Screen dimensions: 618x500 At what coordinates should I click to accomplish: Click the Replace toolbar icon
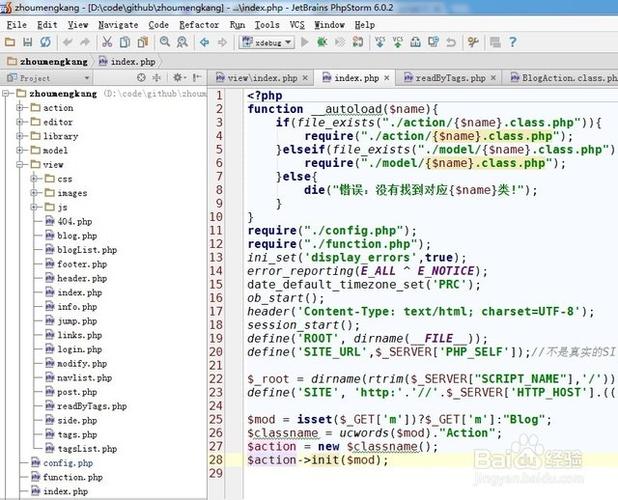pyautogui.click(x=182, y=42)
